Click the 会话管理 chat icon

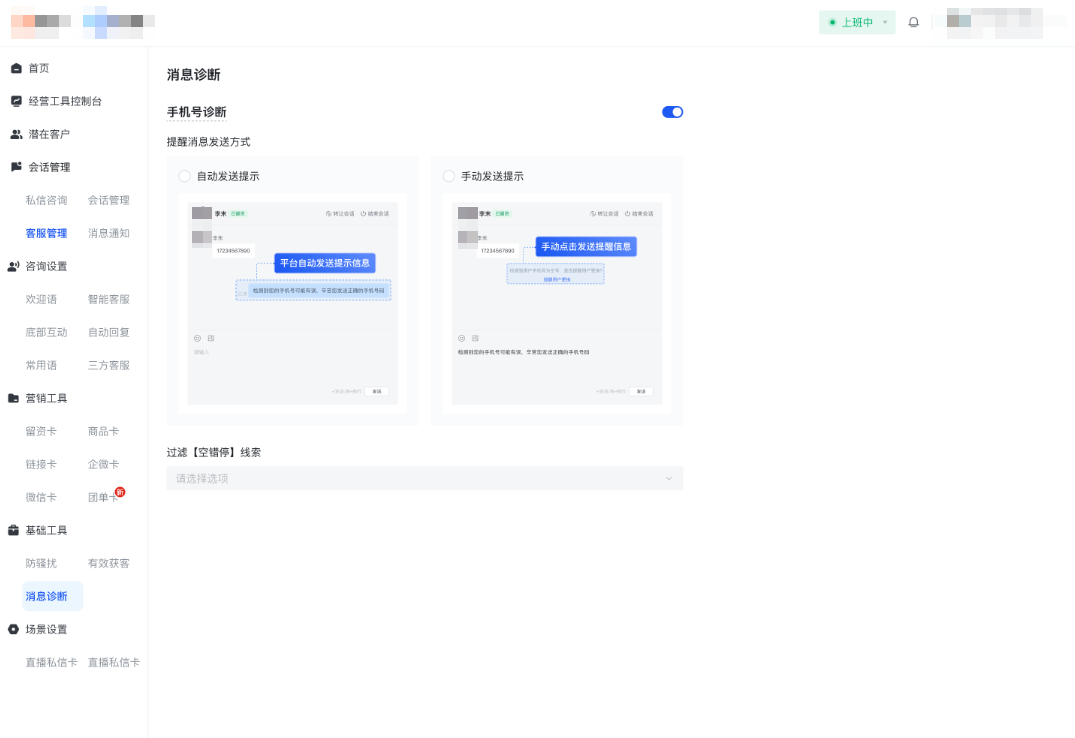point(15,167)
